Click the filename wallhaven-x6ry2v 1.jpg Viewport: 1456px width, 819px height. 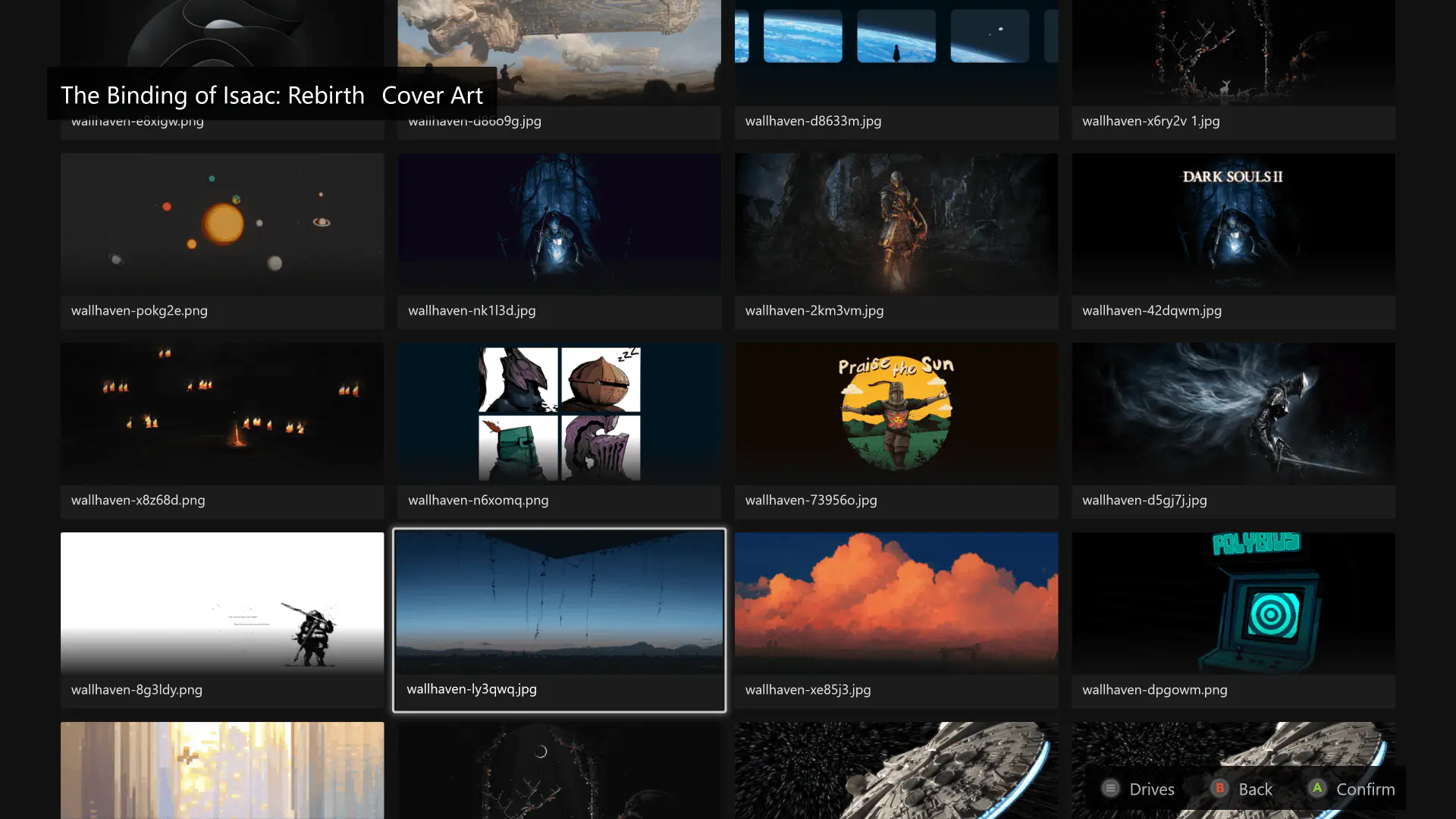1151,121
